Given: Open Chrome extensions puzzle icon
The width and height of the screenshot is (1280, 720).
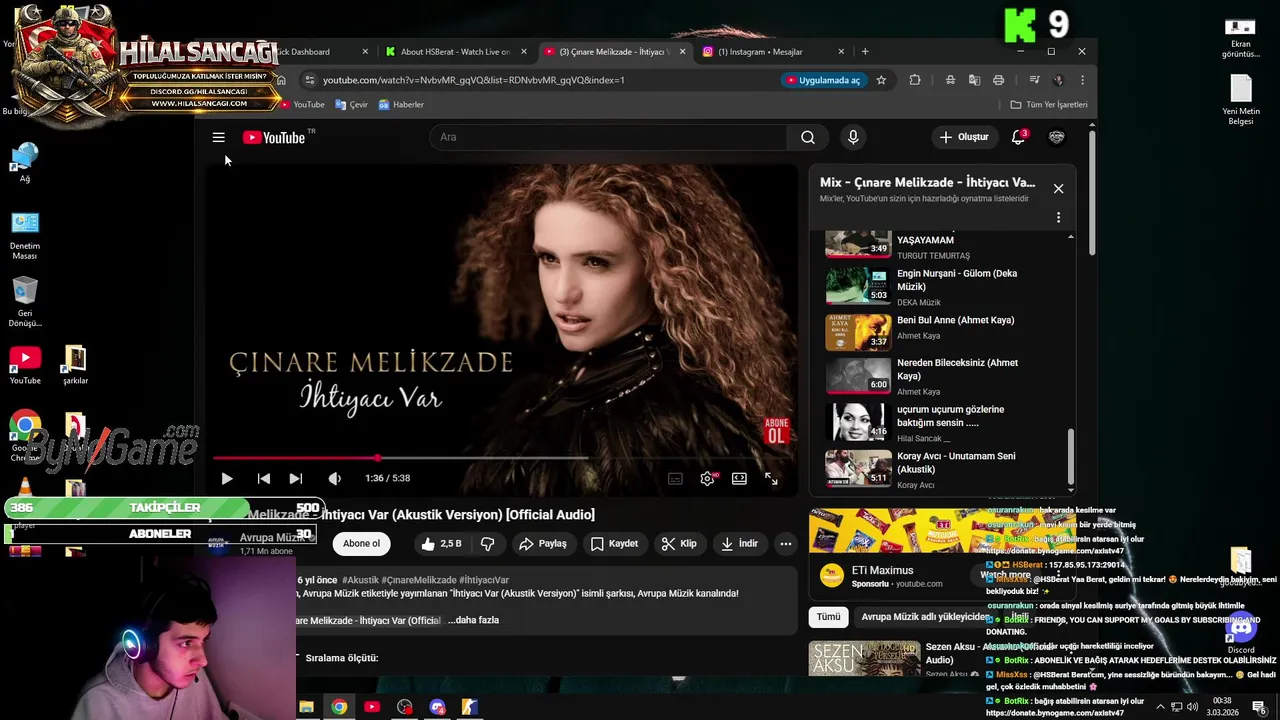Looking at the screenshot, I should pyautogui.click(x=915, y=80).
